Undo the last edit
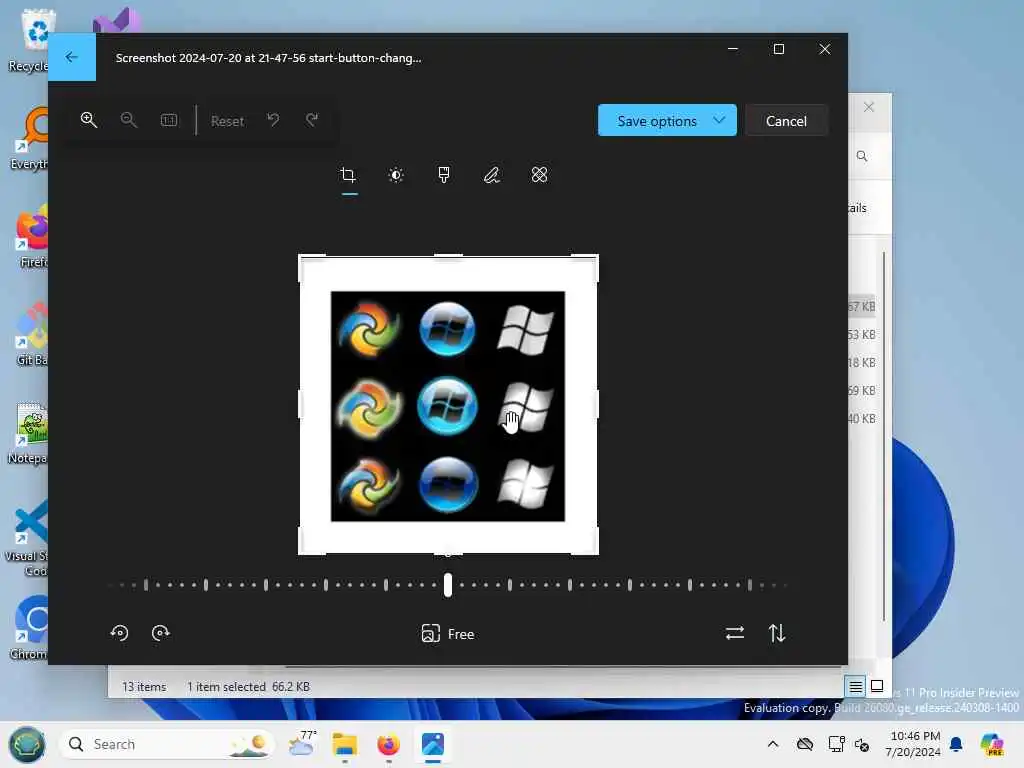The width and height of the screenshot is (1024, 768). [273, 120]
